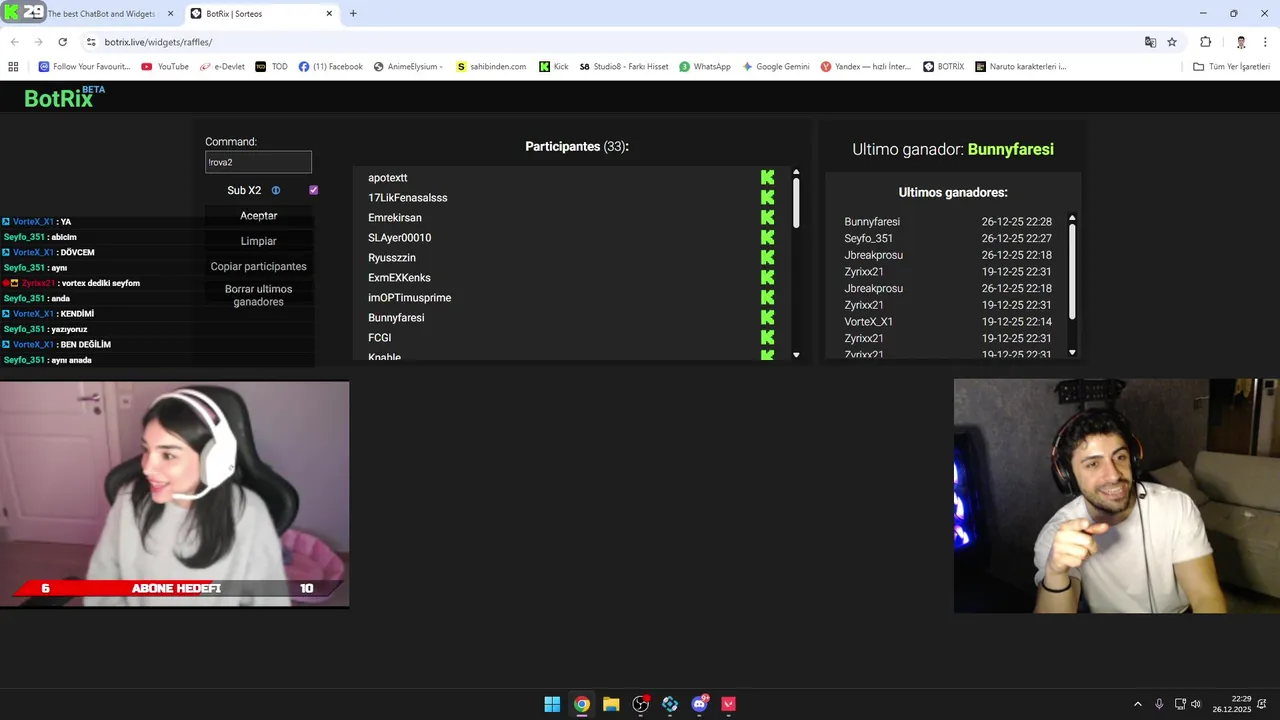The image size is (1280, 720).
Task: Open OBS Studio from taskbar
Action: click(x=641, y=704)
